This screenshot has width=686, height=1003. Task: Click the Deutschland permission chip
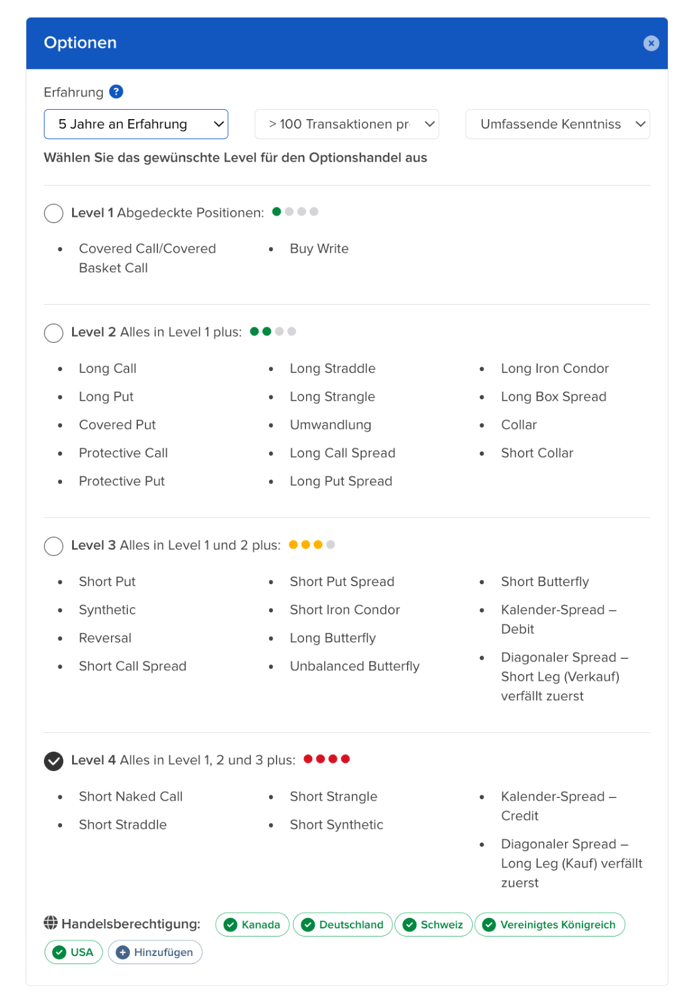coord(343,925)
